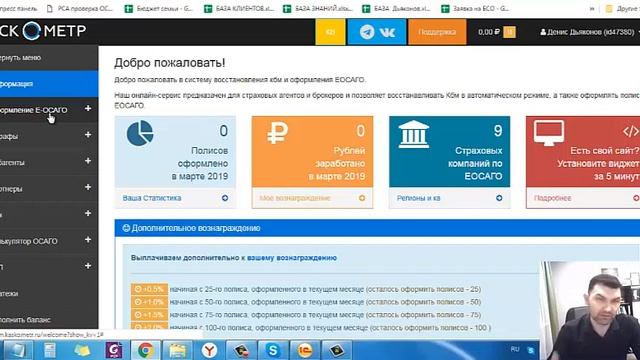Open the Регионы и кв link
640x360 pixels.
coord(418,198)
